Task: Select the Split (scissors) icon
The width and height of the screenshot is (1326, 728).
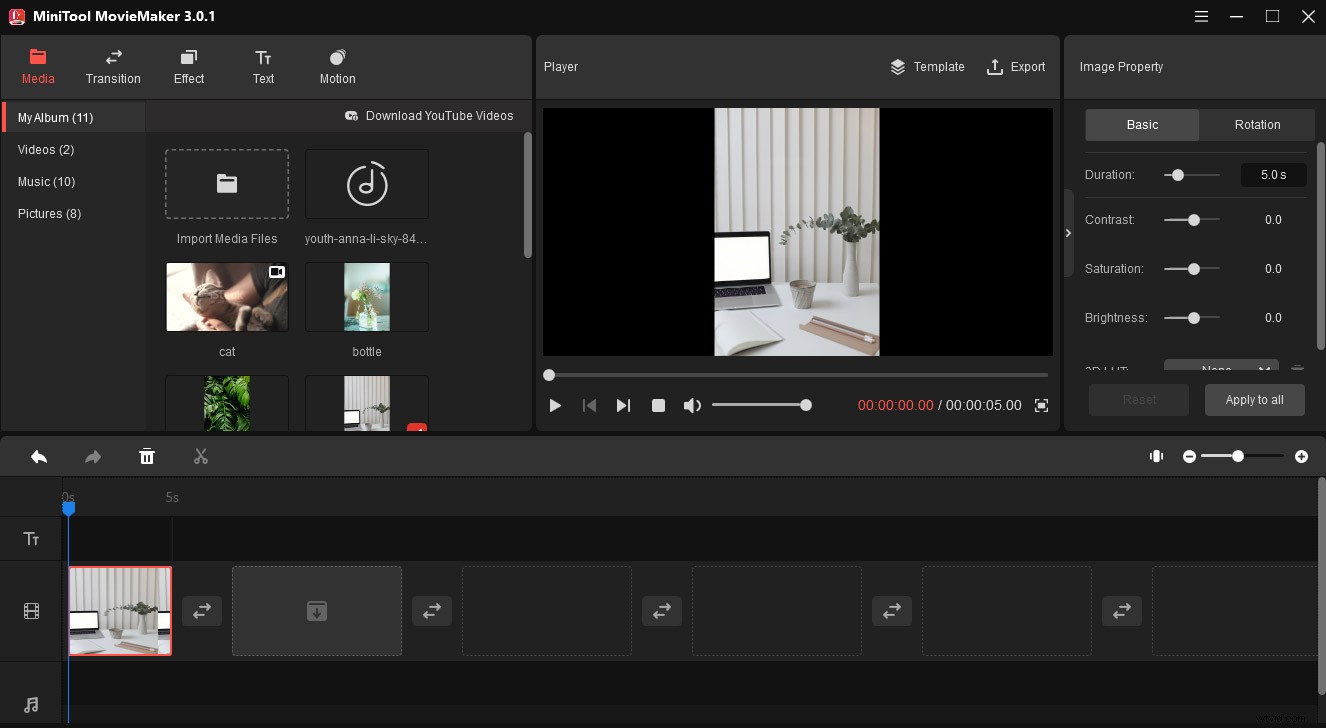Action: pyautogui.click(x=200, y=456)
